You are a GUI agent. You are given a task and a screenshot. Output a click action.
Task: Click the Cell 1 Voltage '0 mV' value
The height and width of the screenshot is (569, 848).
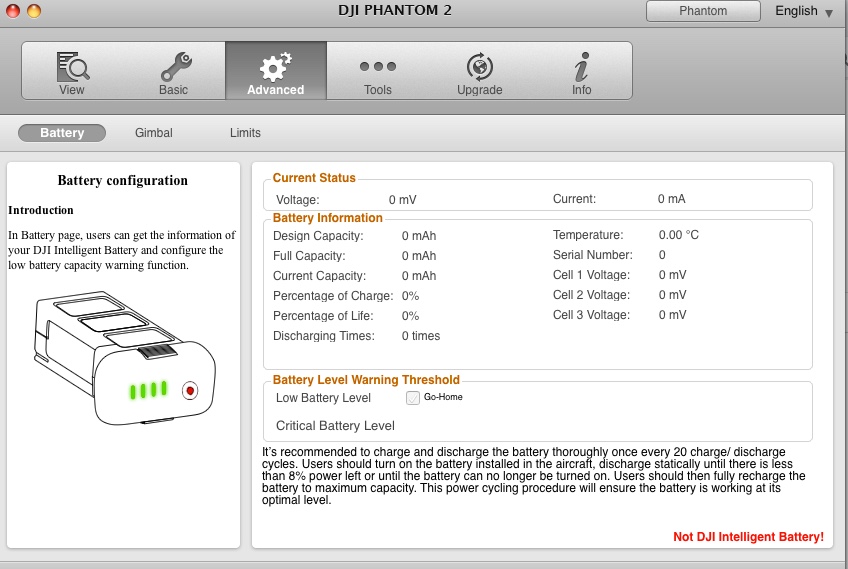pyautogui.click(x=672, y=275)
